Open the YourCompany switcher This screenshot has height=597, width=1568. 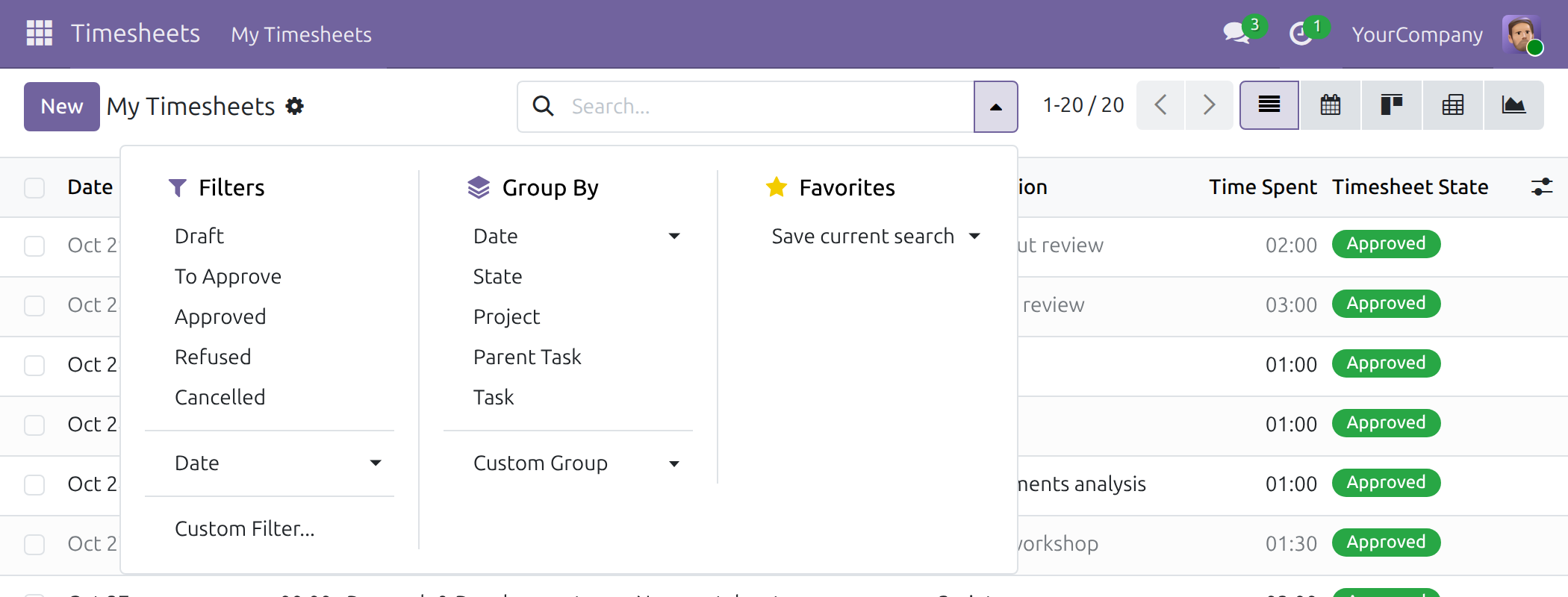pos(1417,34)
